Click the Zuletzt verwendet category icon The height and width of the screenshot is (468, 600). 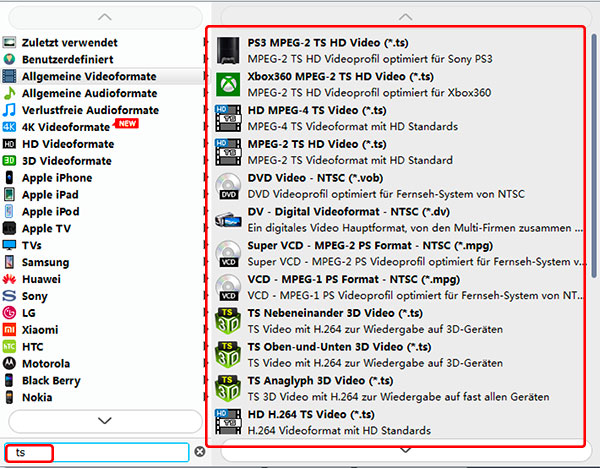click(x=9, y=42)
